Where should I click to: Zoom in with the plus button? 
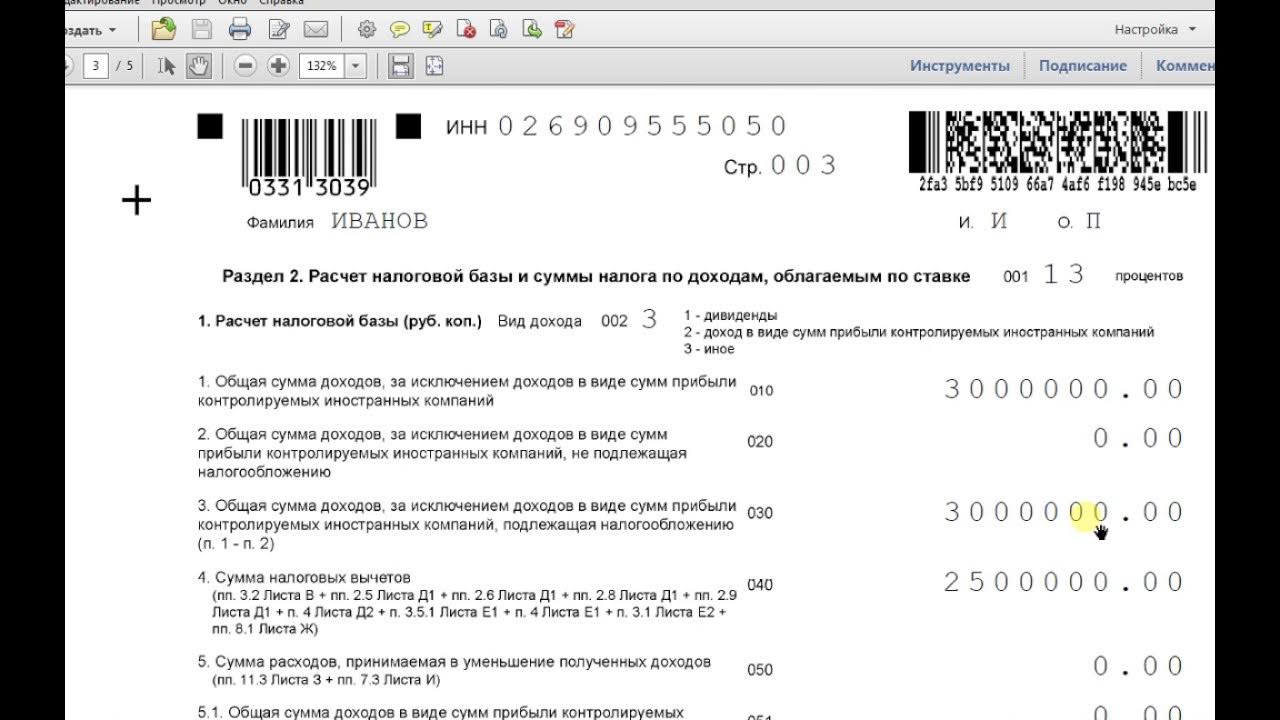click(279, 66)
